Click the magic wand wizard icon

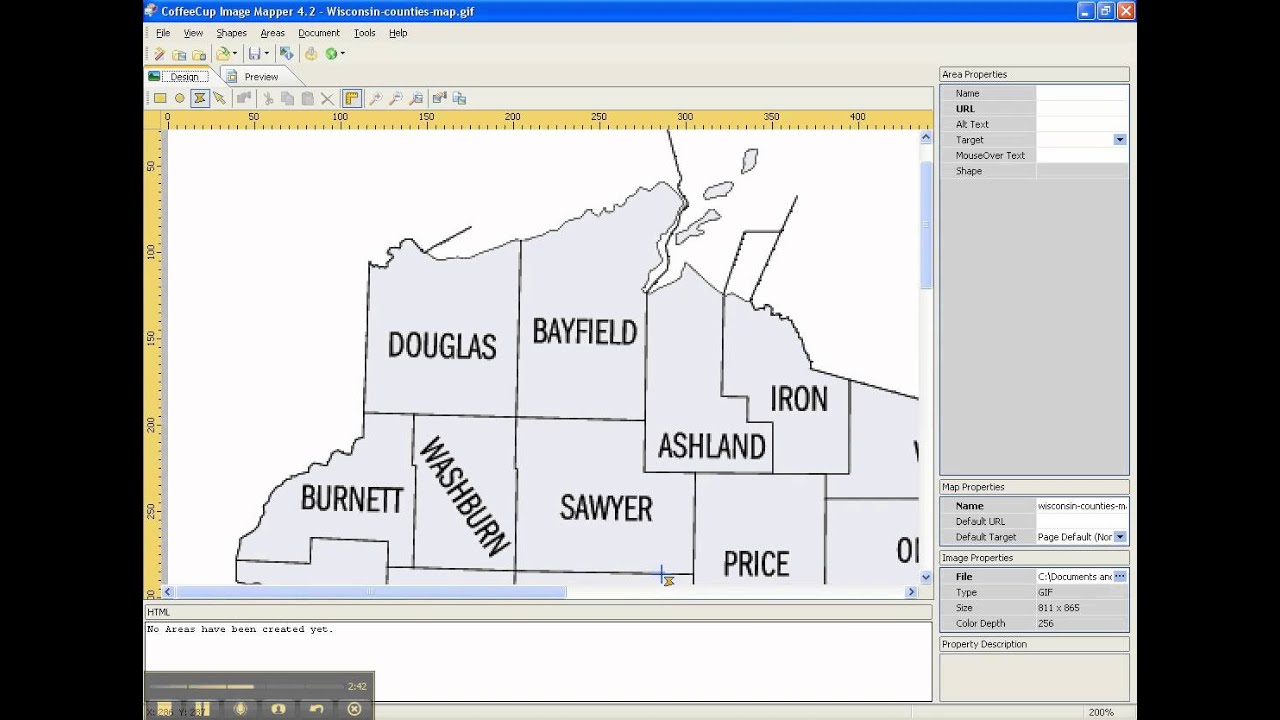coord(159,54)
